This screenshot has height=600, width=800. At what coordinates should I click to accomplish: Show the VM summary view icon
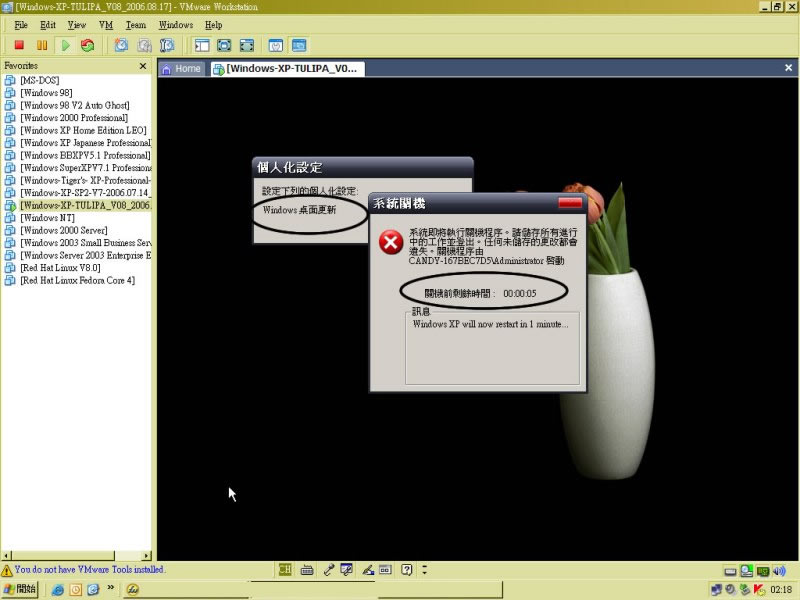[x=276, y=45]
